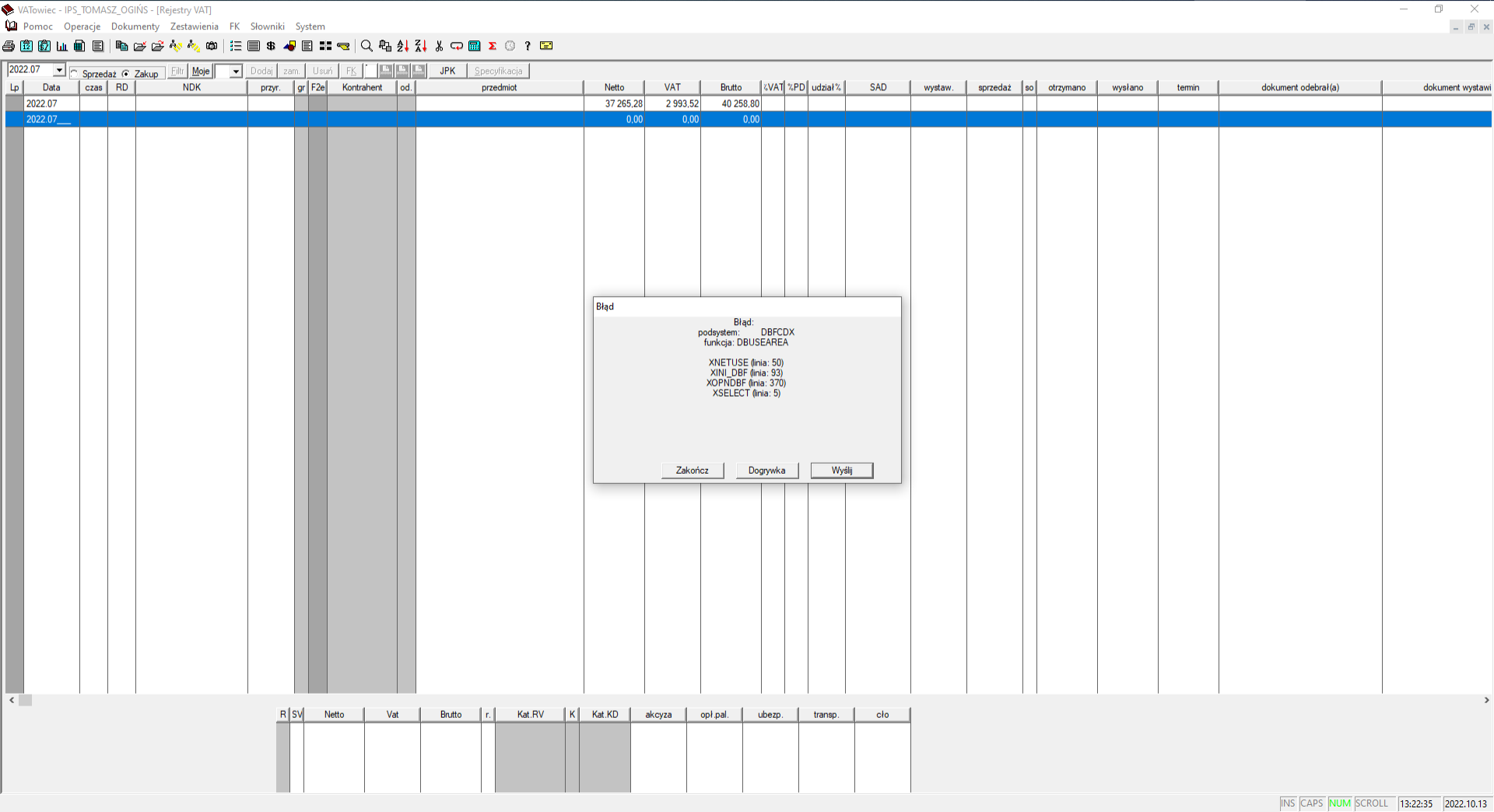
Task: Open the calculator icon in toolbar
Action: pyautogui.click(x=475, y=46)
